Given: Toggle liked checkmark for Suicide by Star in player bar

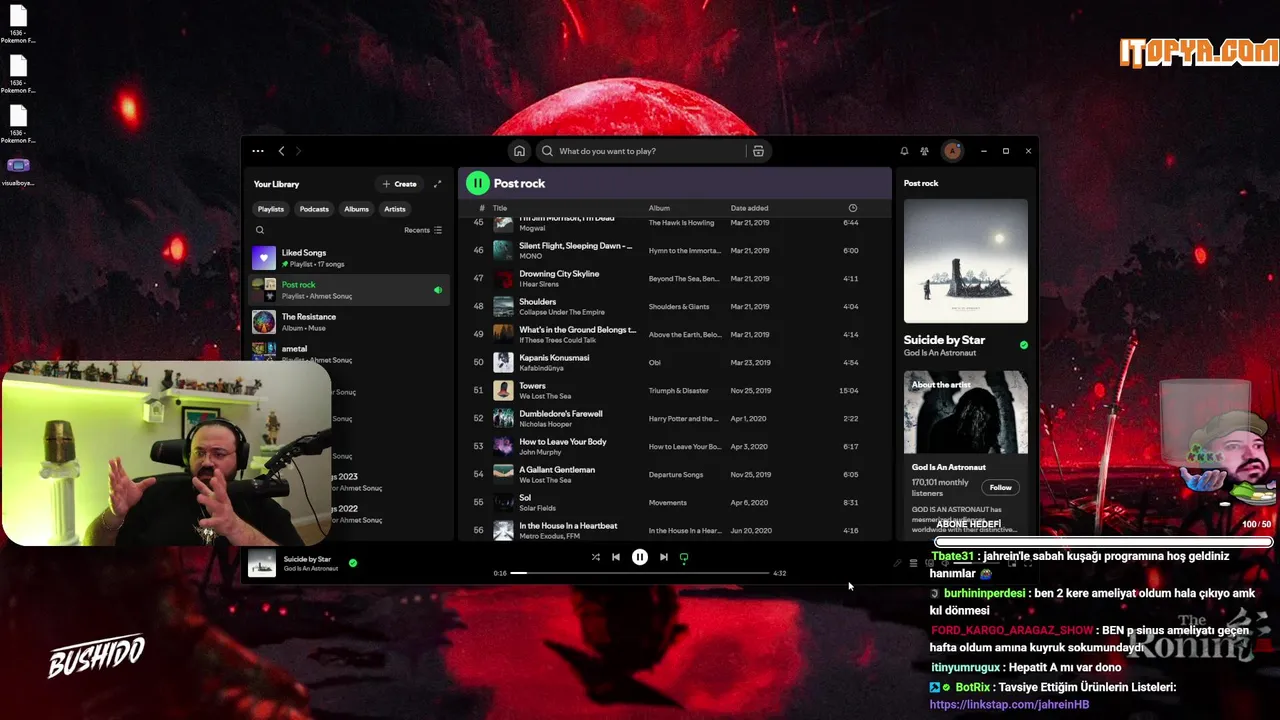Looking at the screenshot, I should coord(353,563).
